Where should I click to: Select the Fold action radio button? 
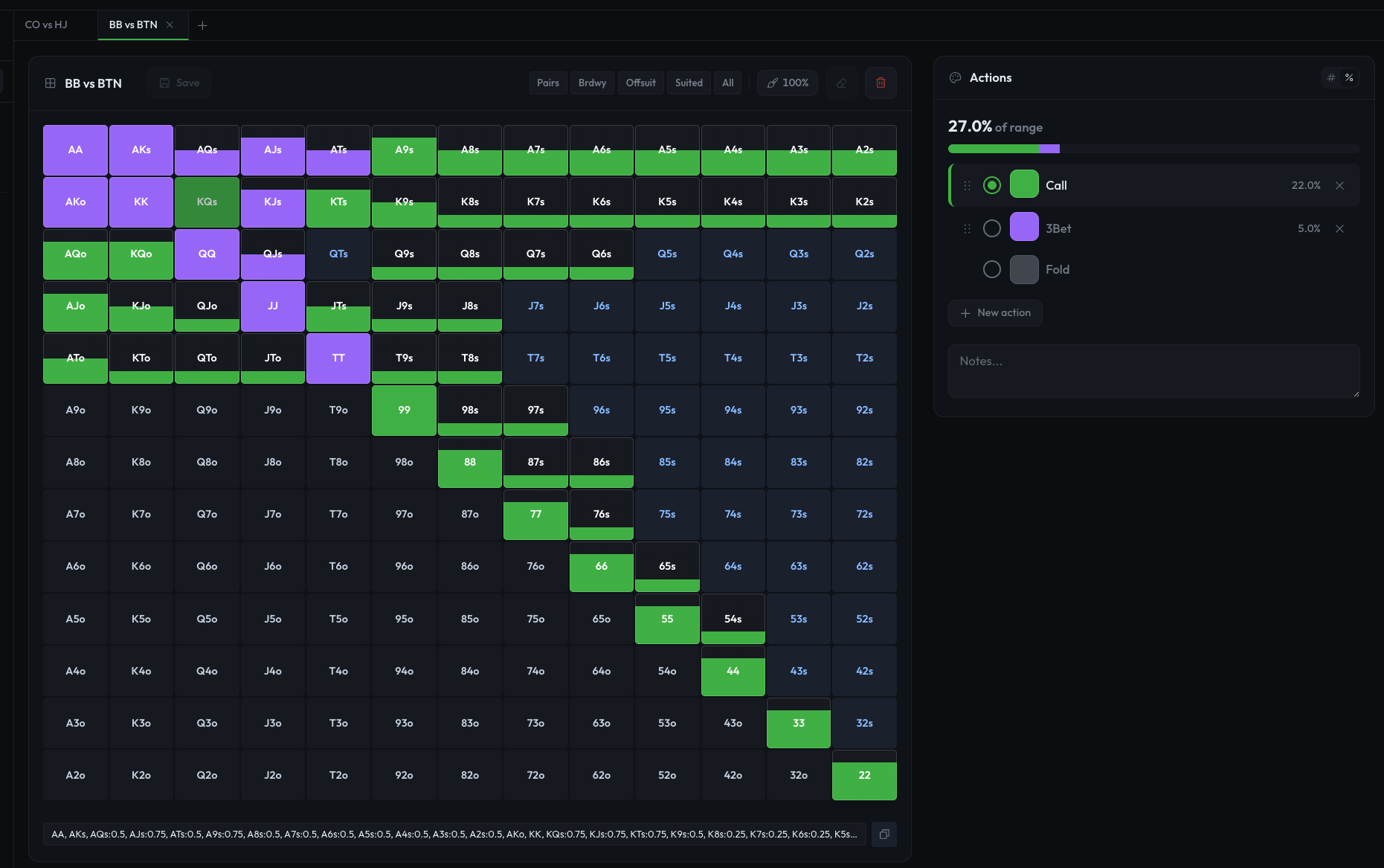coord(991,269)
